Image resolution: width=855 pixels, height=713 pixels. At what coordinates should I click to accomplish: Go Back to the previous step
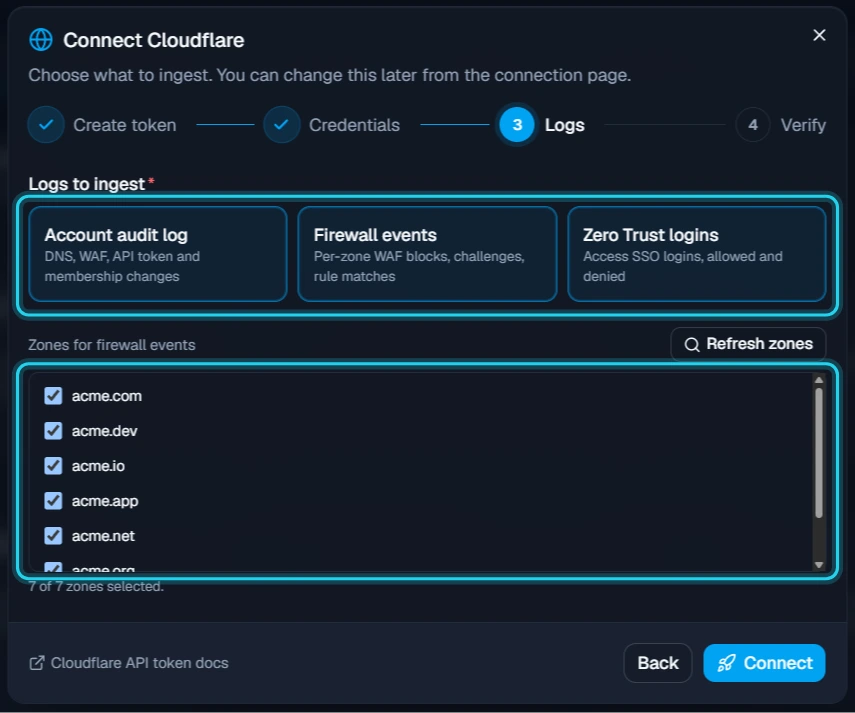coord(658,663)
